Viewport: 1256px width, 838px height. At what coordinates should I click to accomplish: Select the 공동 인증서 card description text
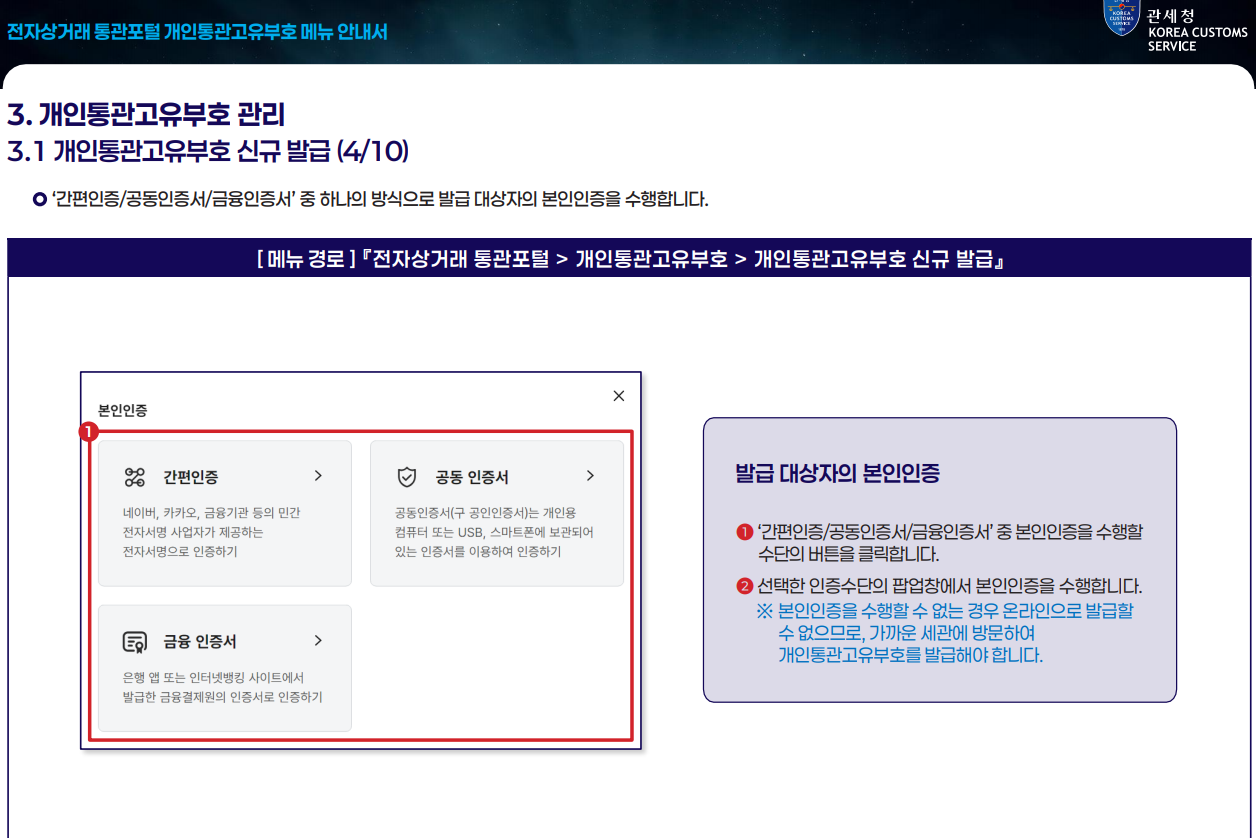coord(495,532)
